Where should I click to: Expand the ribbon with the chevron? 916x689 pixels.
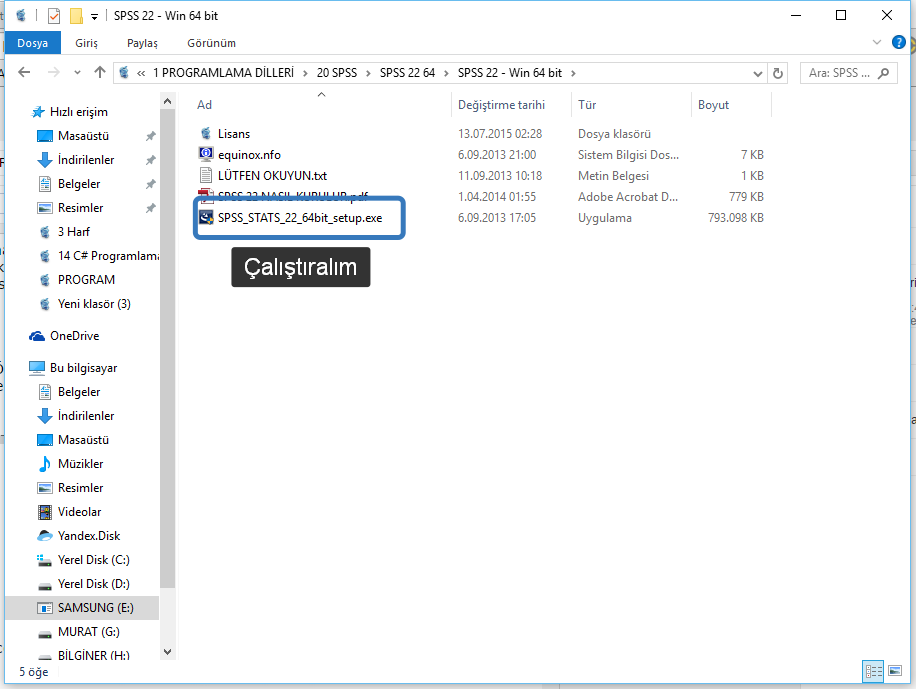click(x=876, y=42)
